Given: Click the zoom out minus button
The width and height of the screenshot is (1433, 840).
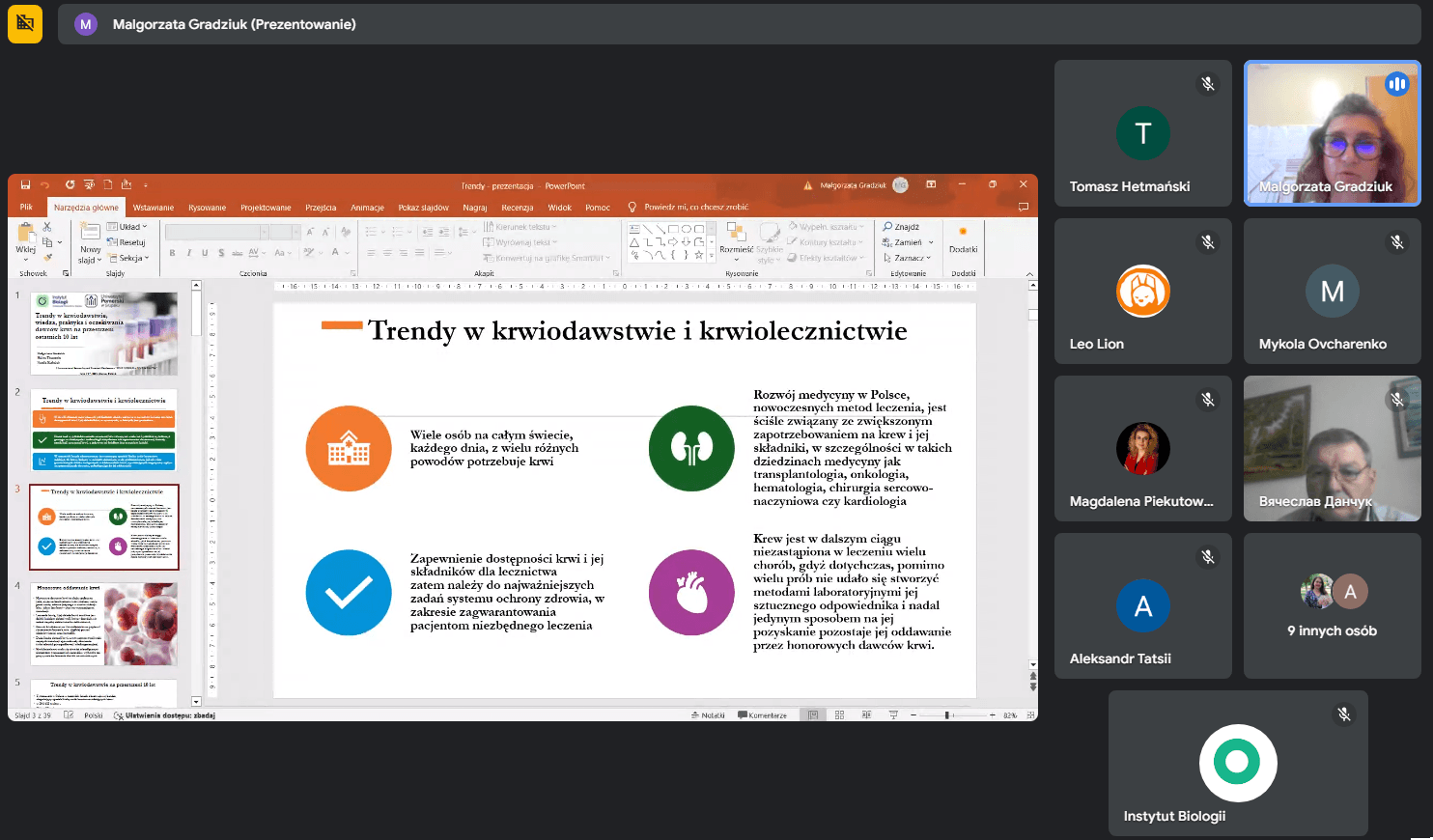Looking at the screenshot, I should [x=913, y=715].
